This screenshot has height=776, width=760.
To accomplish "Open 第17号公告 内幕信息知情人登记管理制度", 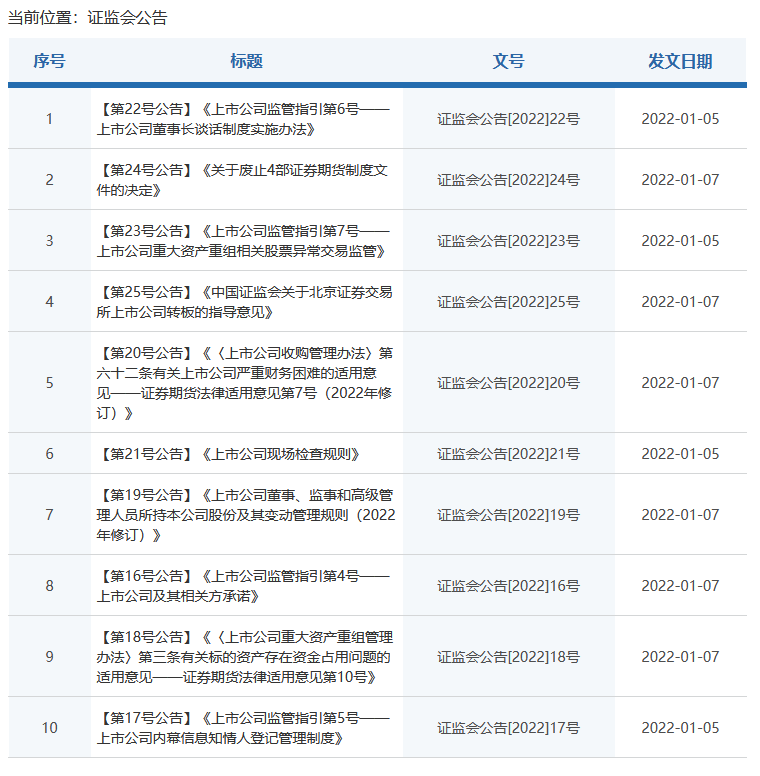I will [x=243, y=728].
